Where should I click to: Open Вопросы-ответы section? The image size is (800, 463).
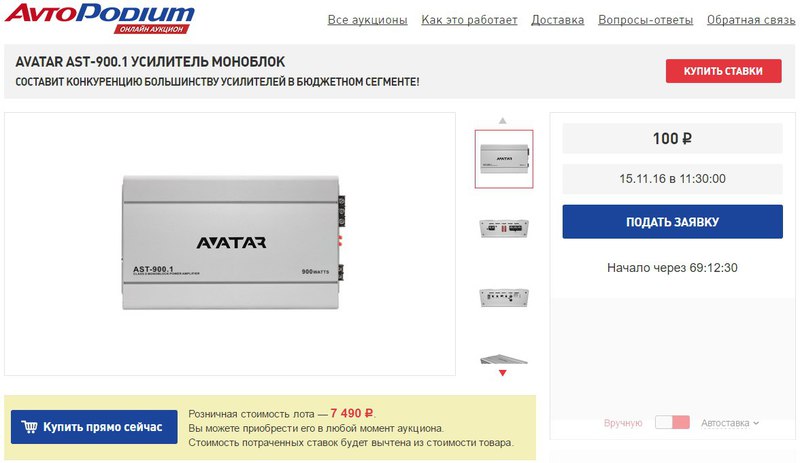point(645,20)
